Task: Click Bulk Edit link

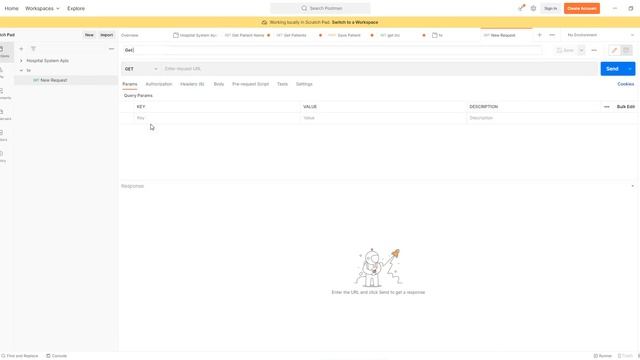Action: coord(626,107)
